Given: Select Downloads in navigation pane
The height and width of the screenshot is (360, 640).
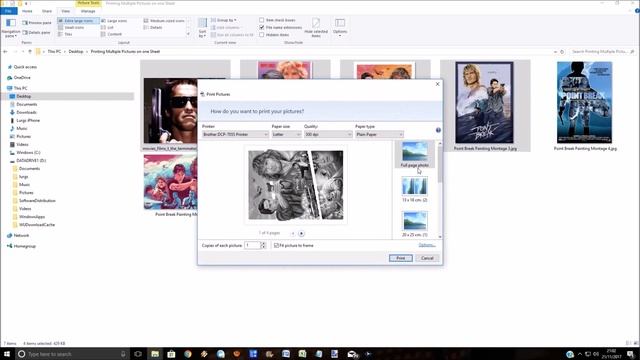Looking at the screenshot, I should coord(26,112).
